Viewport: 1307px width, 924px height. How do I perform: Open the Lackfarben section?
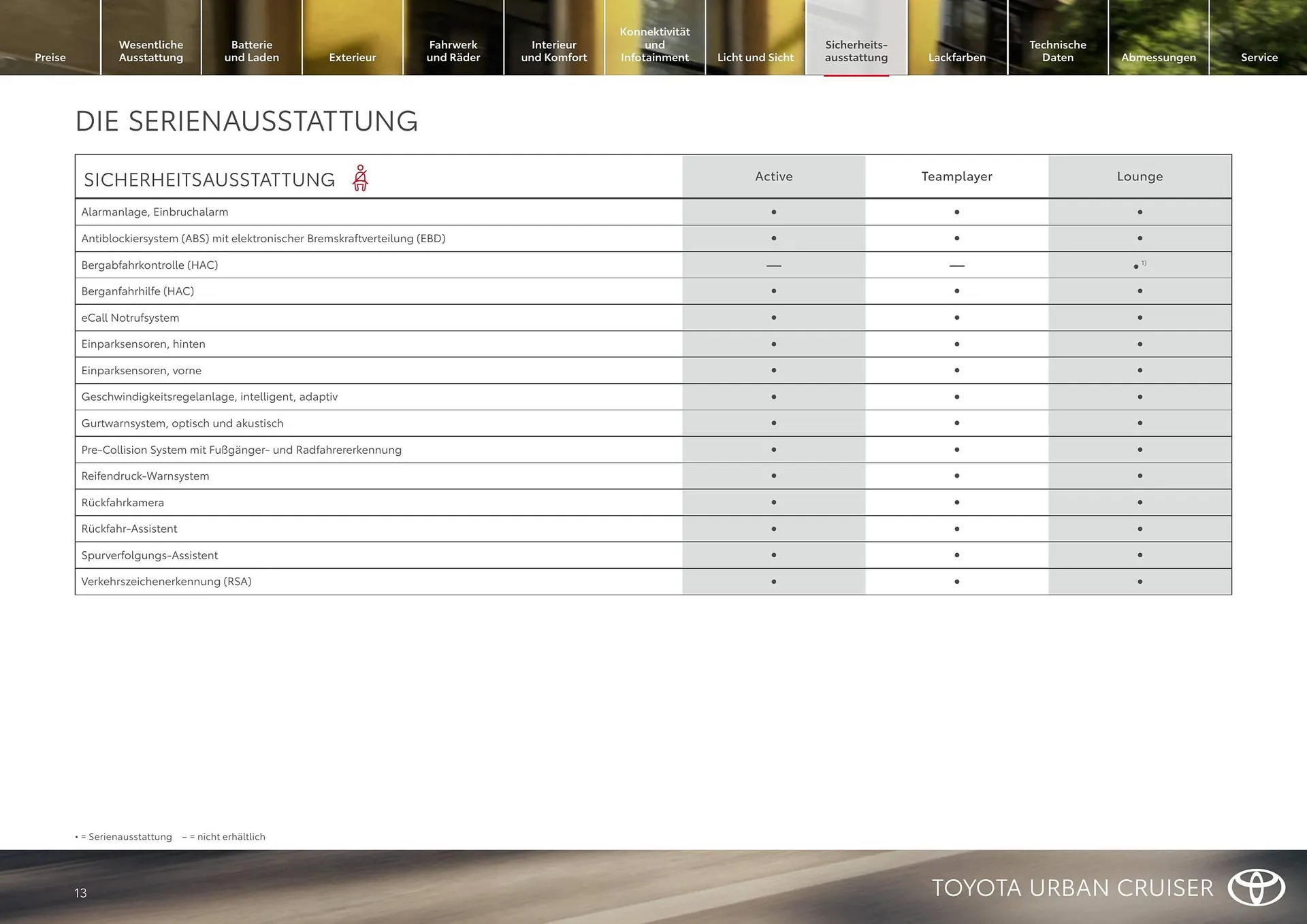(956, 57)
